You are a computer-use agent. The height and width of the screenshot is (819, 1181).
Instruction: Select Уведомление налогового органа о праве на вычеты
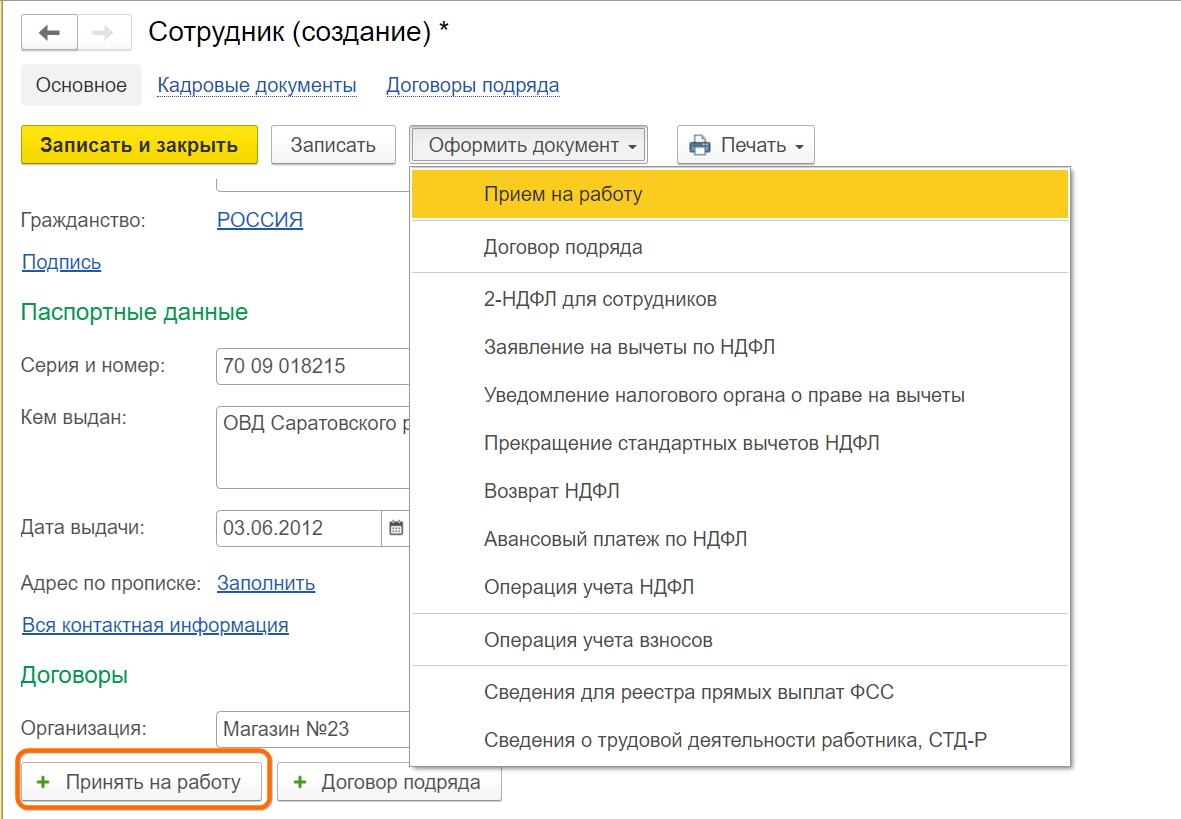(x=740, y=396)
